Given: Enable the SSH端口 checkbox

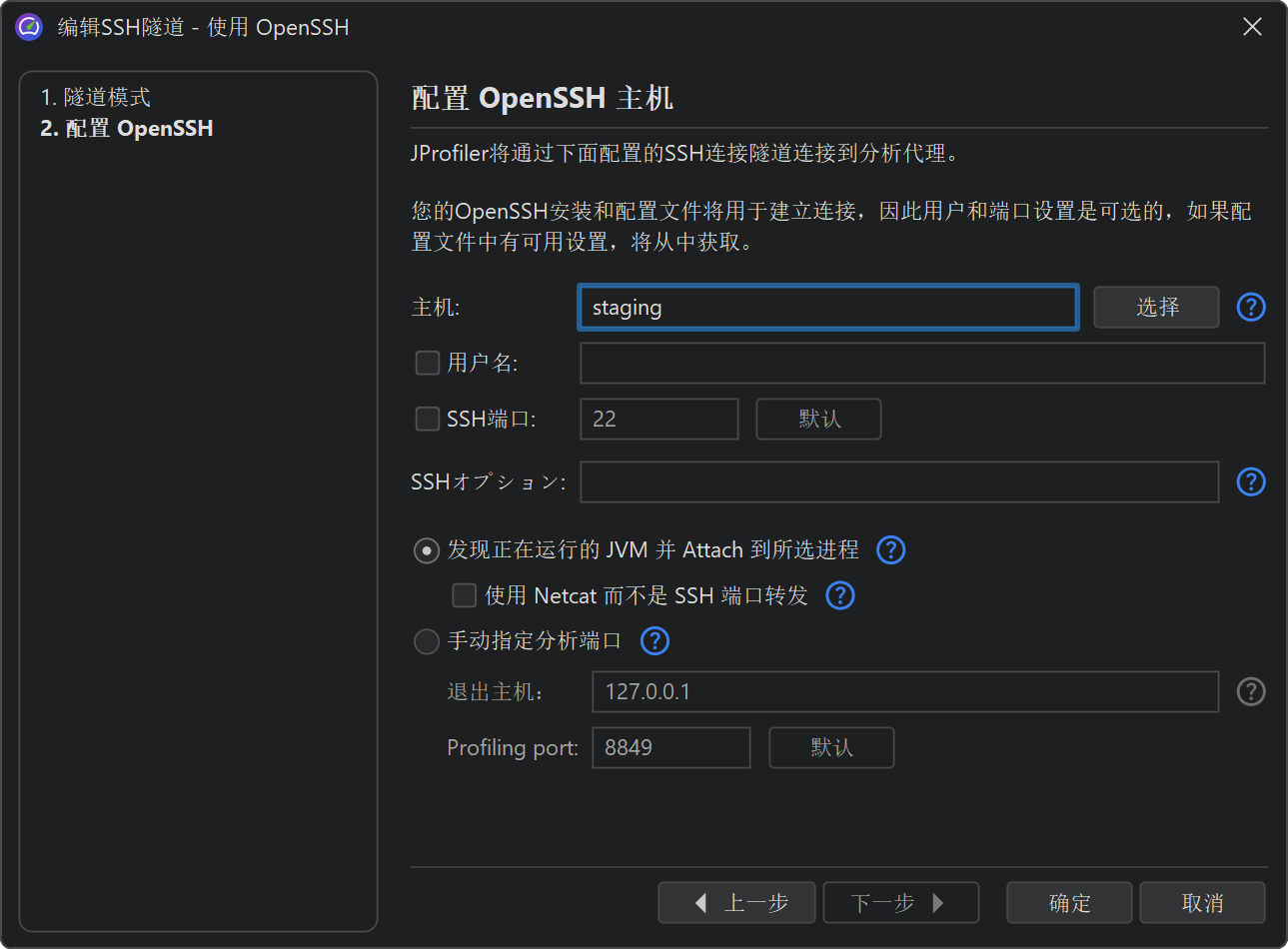Looking at the screenshot, I should [x=428, y=419].
